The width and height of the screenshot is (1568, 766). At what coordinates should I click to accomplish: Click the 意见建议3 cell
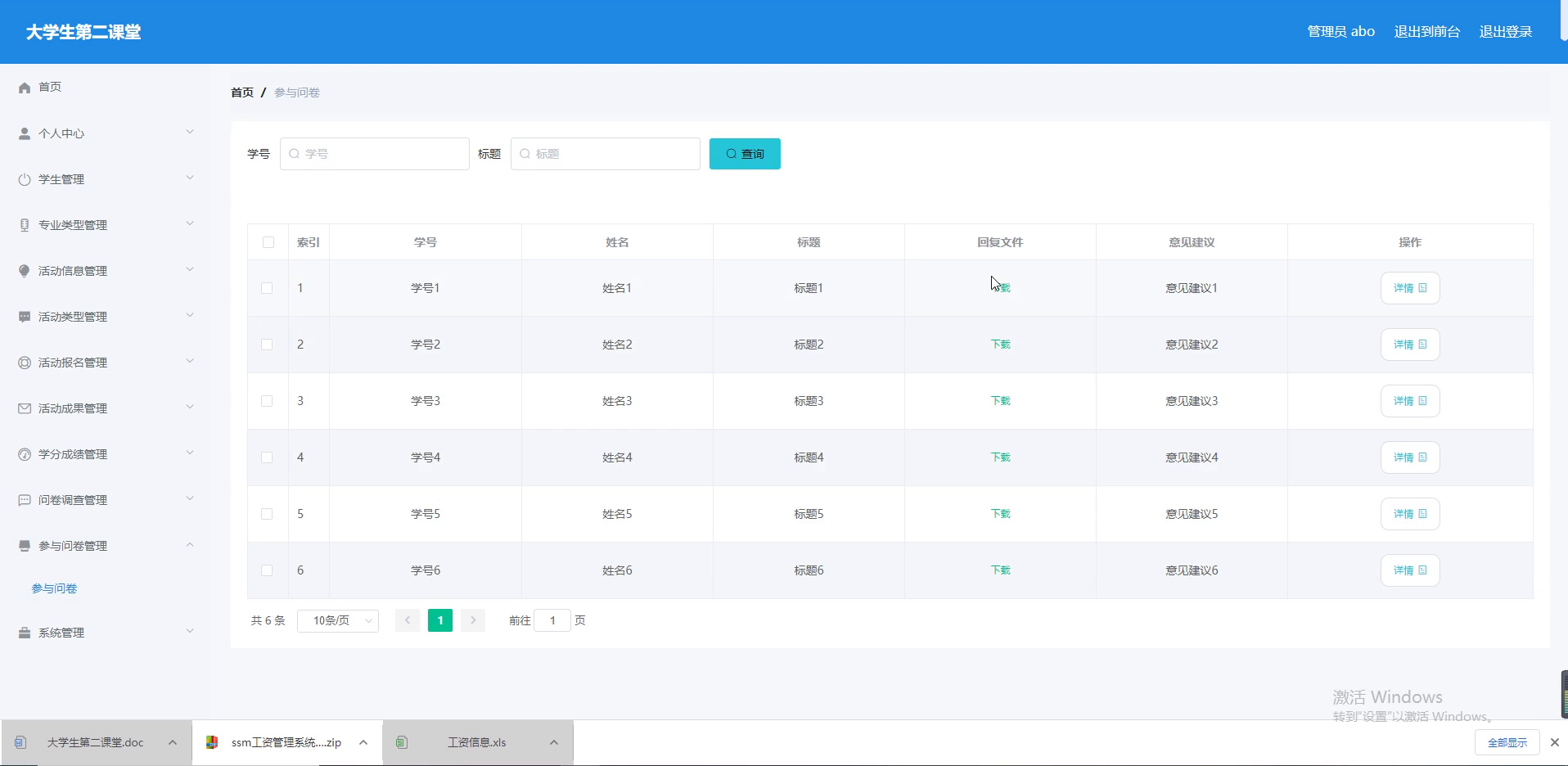[1192, 401]
